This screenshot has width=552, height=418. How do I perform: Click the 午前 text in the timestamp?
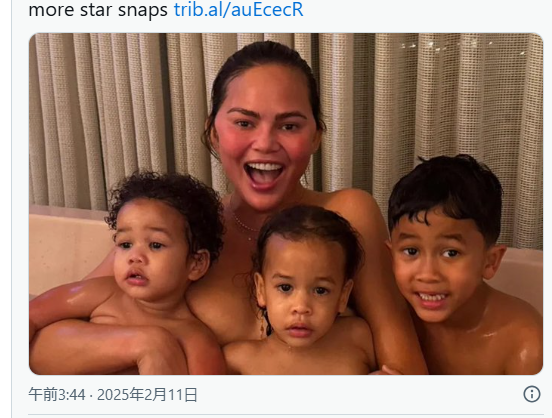[43, 394]
